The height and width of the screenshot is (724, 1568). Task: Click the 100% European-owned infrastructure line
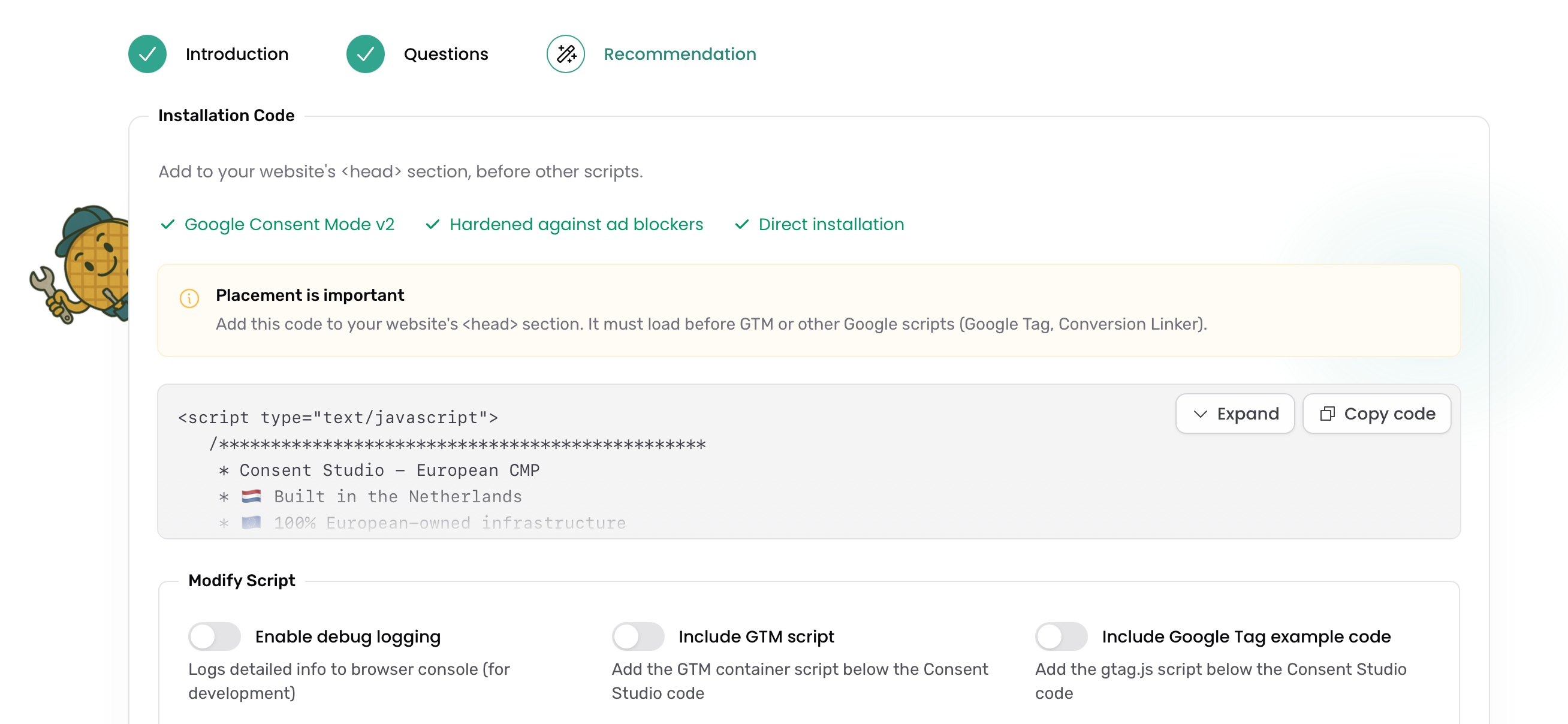pos(422,523)
